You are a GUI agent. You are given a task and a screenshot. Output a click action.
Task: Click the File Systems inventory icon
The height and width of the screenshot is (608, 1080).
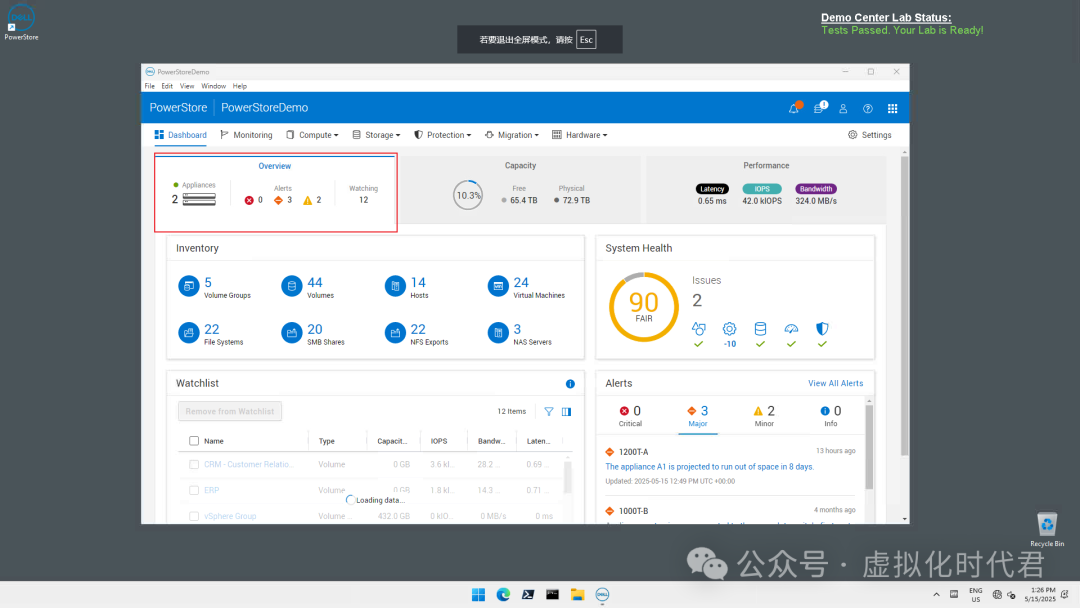click(x=189, y=333)
